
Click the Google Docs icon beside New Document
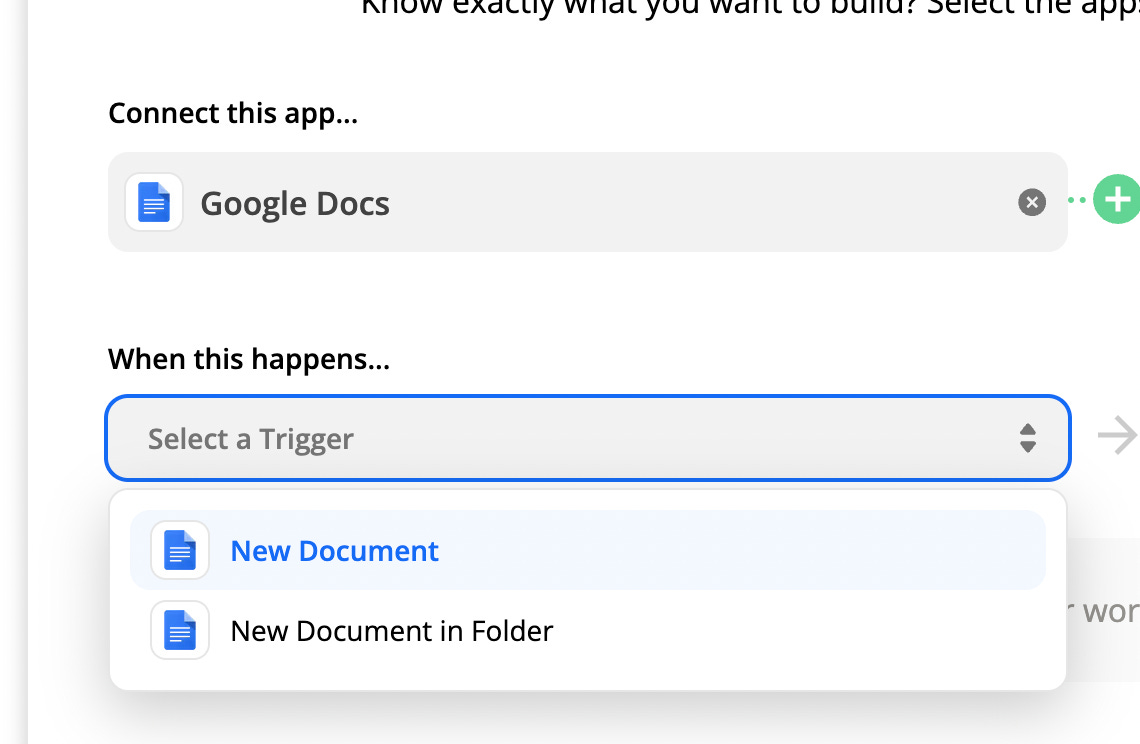pos(179,549)
